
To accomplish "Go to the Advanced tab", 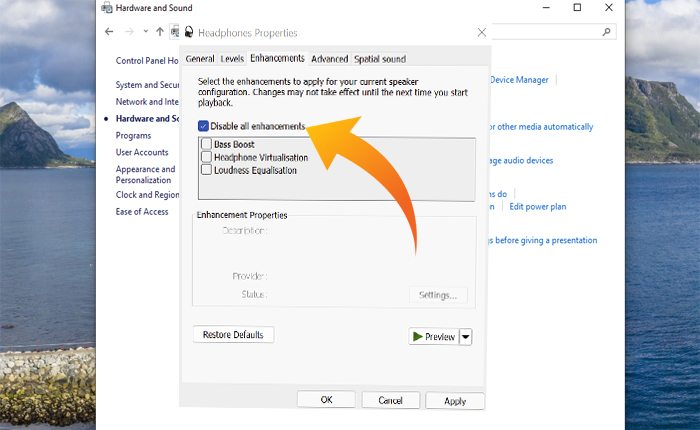I will [x=329, y=59].
